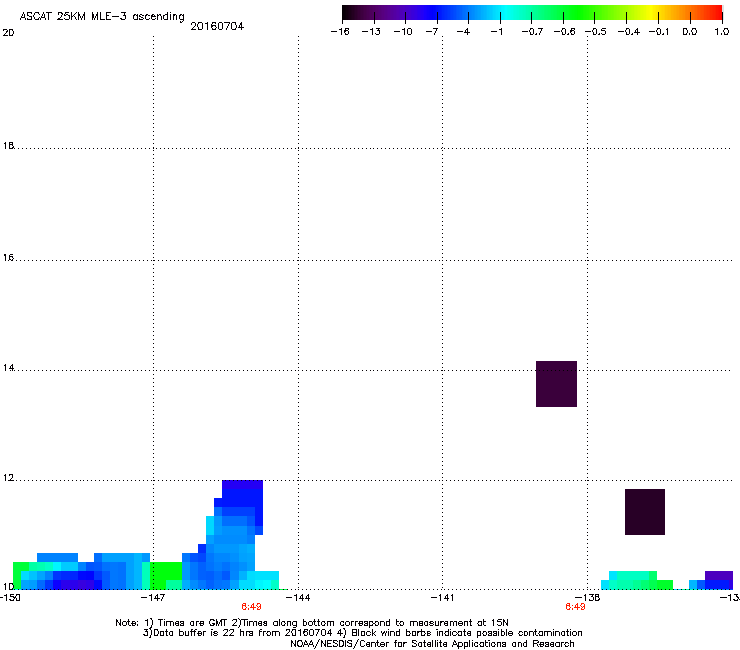This screenshot has width=740, height=650.
Task: Click the red end of the color bar
Action: 714,12
